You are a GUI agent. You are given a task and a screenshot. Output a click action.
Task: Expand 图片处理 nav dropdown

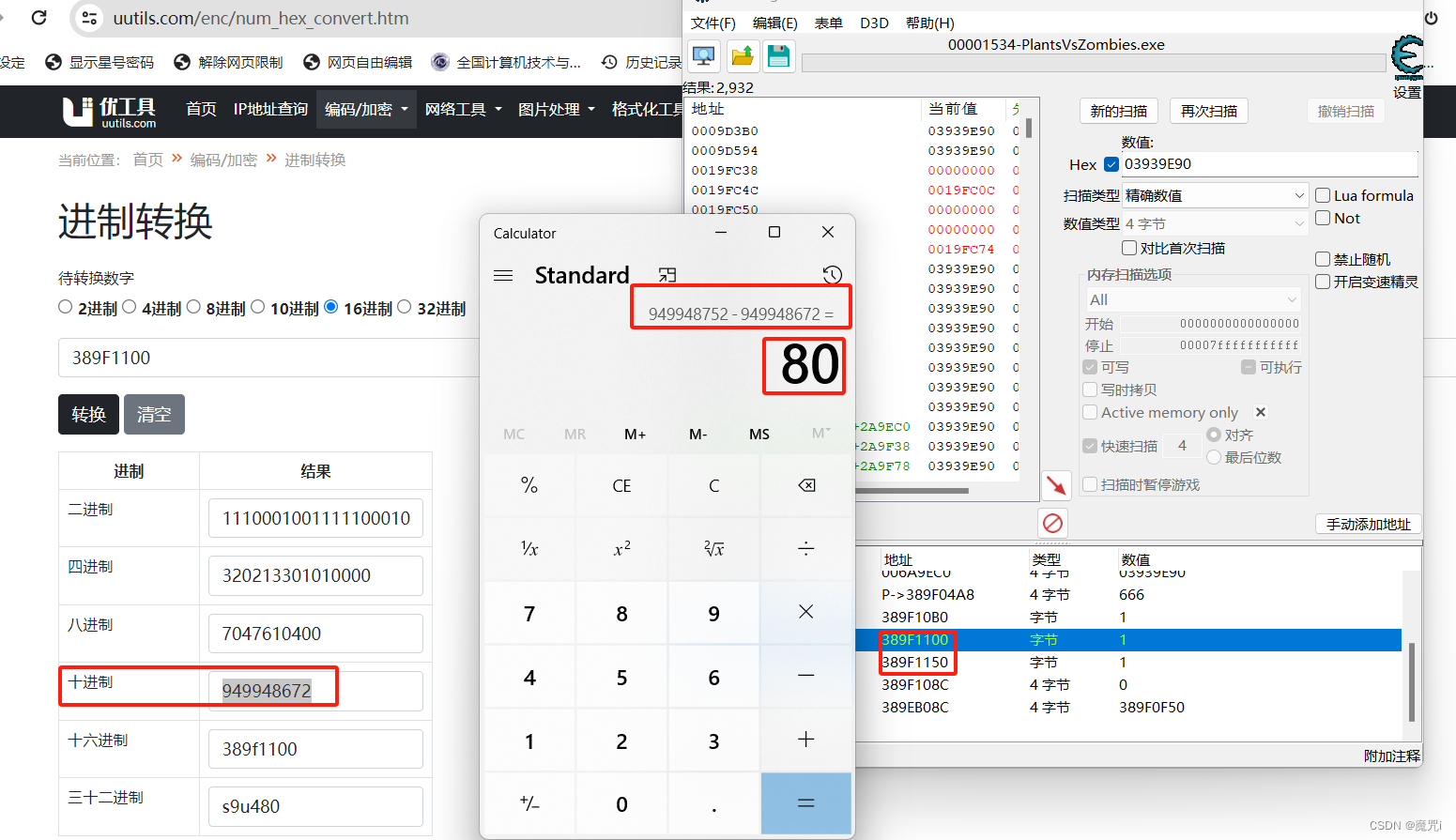coord(557,110)
